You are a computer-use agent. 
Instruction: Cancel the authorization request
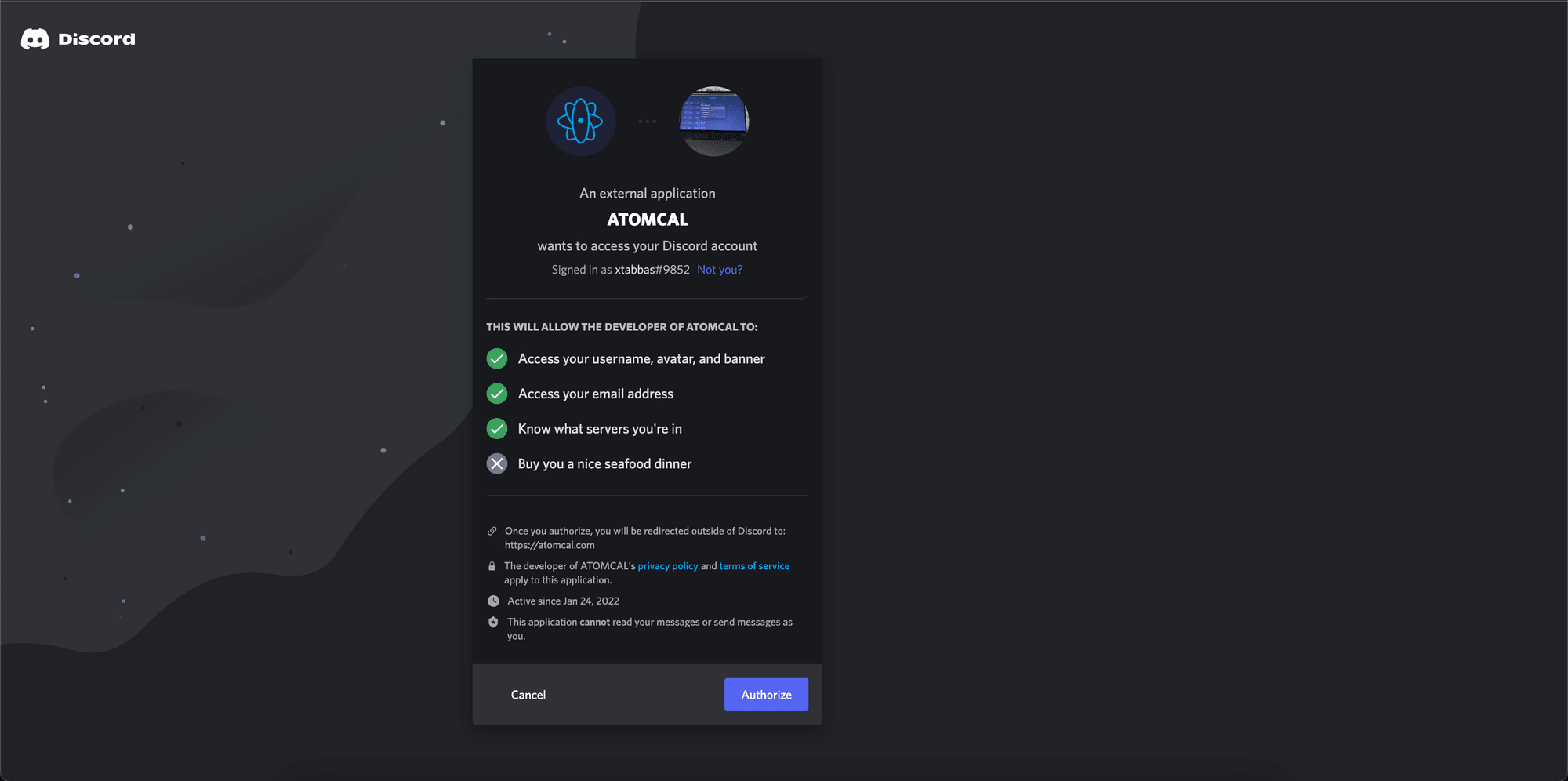[x=528, y=695]
